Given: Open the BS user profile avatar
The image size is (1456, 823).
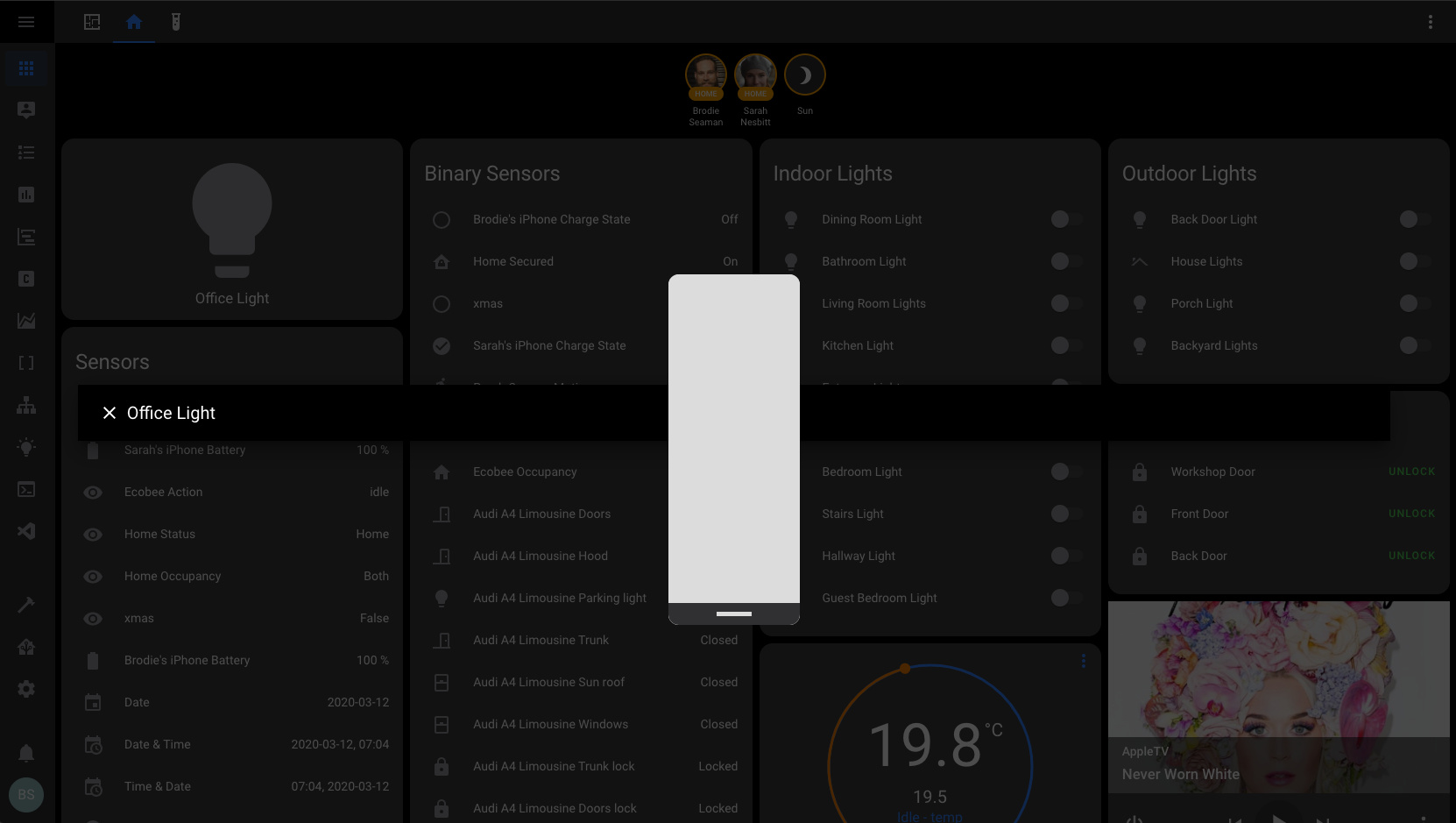Looking at the screenshot, I should pos(26,795).
